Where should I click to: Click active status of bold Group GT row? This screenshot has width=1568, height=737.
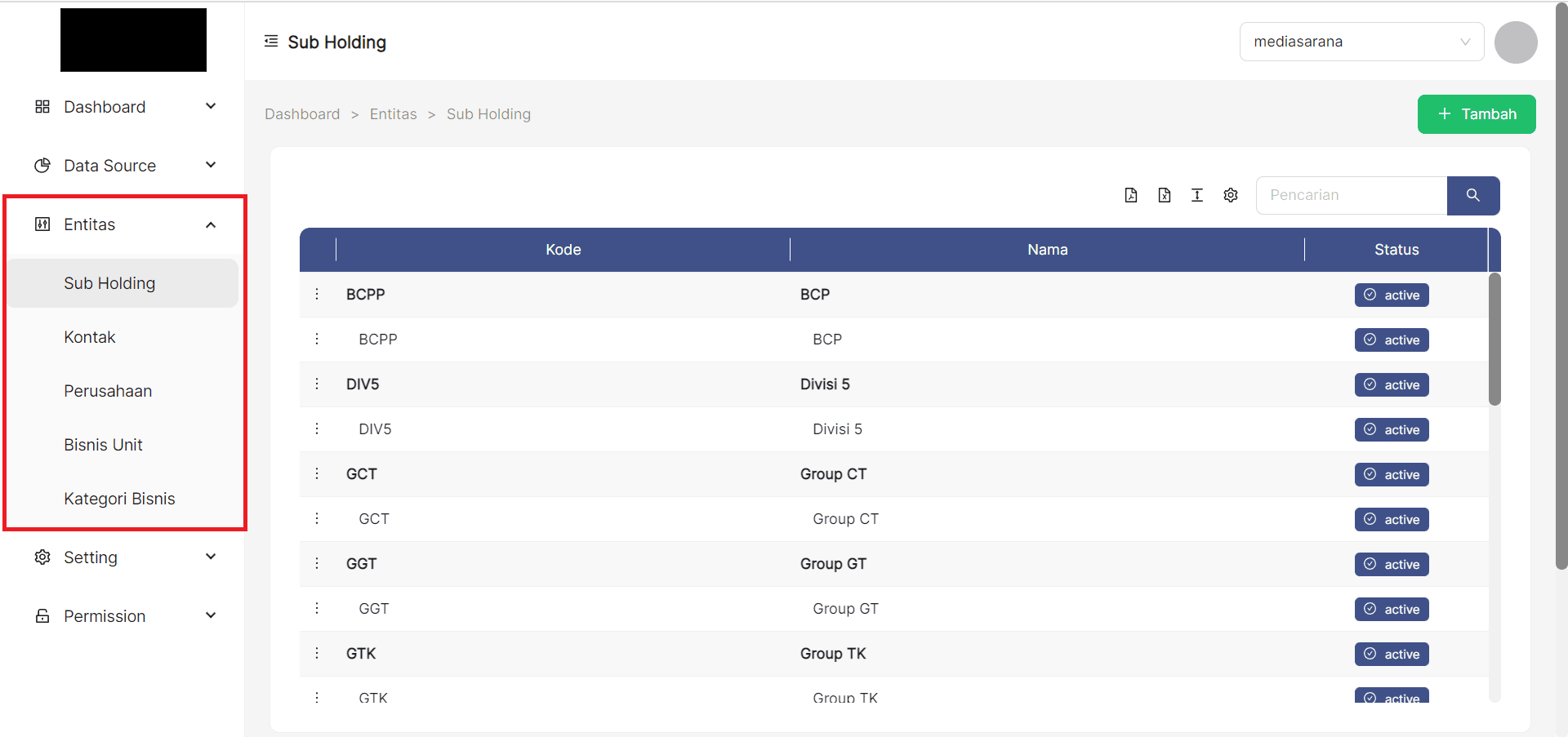click(1392, 564)
